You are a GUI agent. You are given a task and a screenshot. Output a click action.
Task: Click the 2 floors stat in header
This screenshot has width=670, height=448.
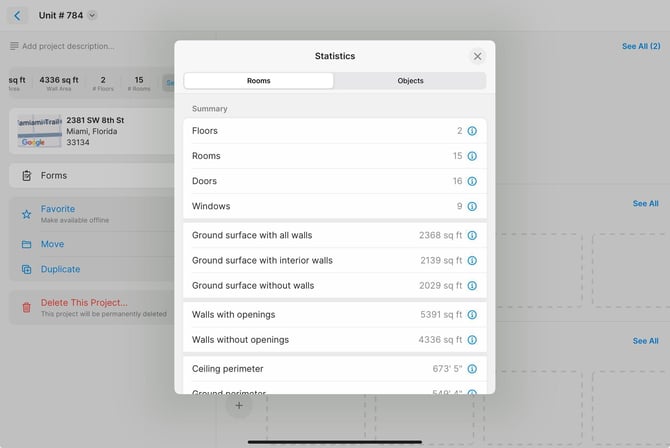click(103, 83)
